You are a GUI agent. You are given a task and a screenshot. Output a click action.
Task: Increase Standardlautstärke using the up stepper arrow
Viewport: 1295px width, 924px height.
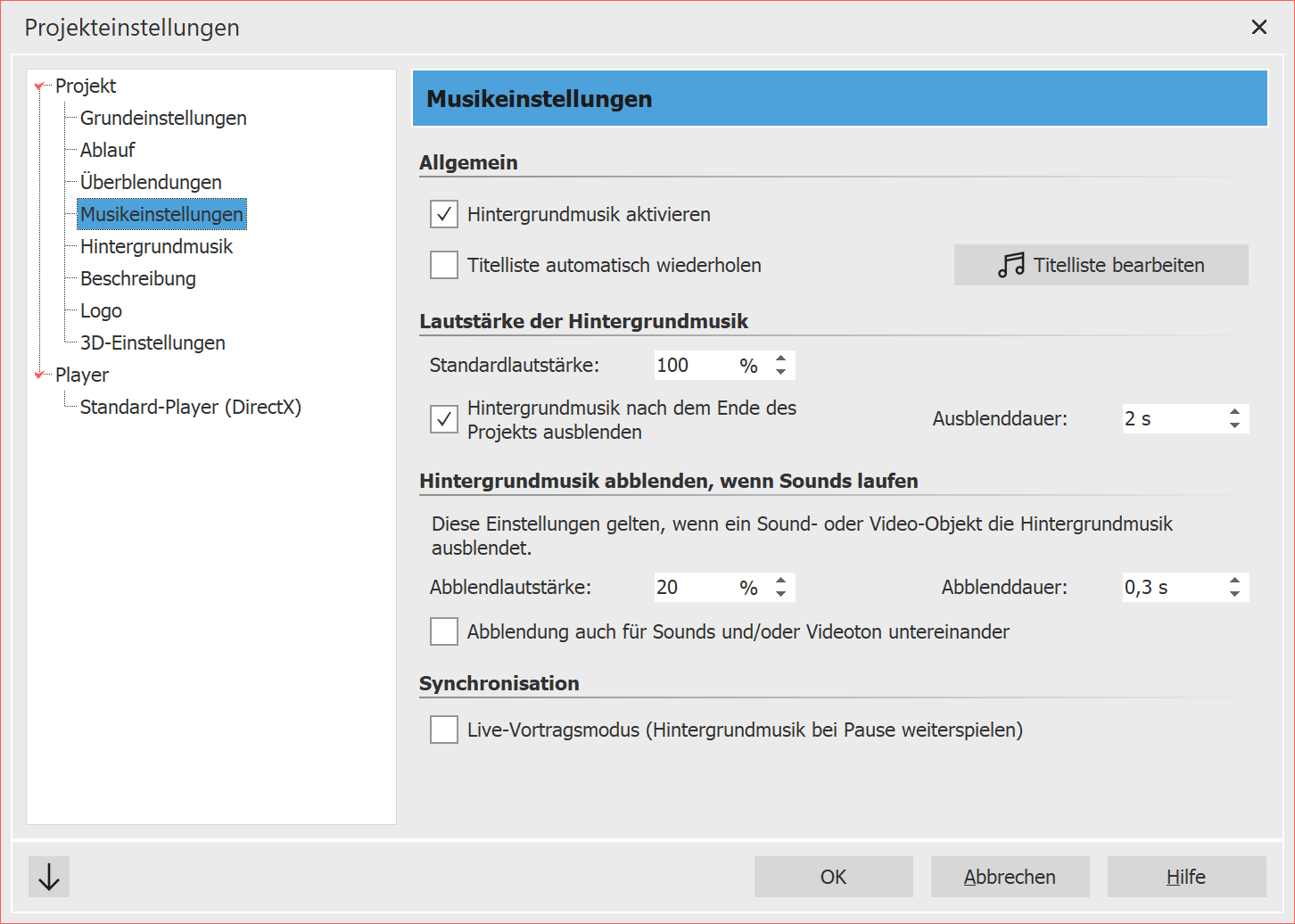(x=780, y=358)
